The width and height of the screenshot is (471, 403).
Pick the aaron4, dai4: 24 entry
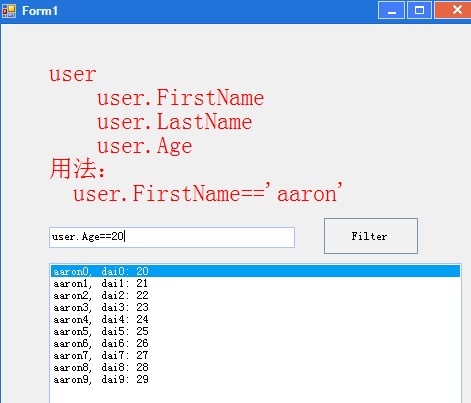click(255, 319)
